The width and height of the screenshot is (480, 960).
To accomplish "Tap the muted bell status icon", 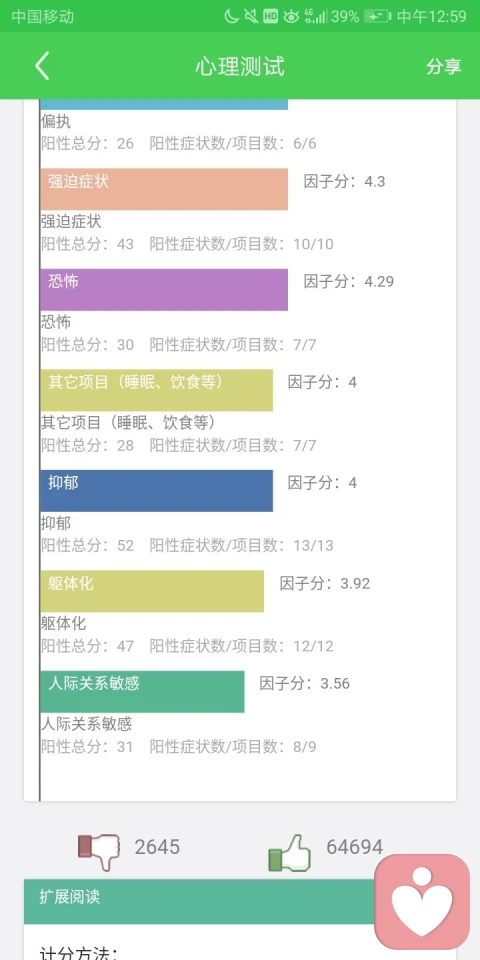I will coord(250,17).
